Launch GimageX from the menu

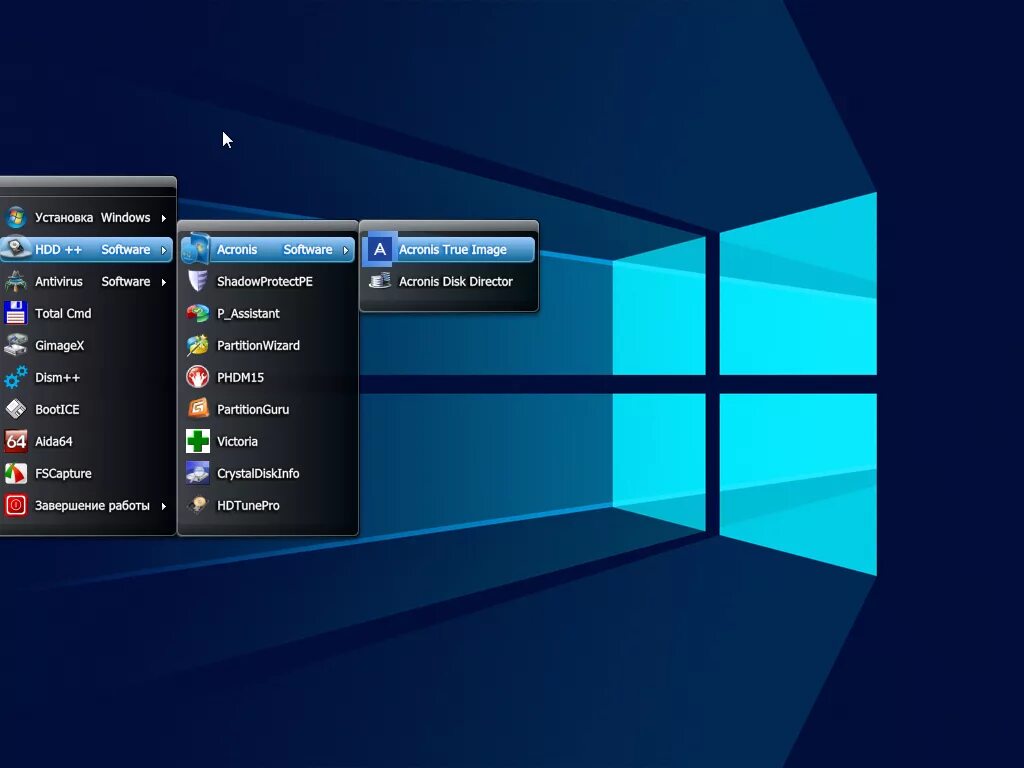pyautogui.click(x=87, y=345)
